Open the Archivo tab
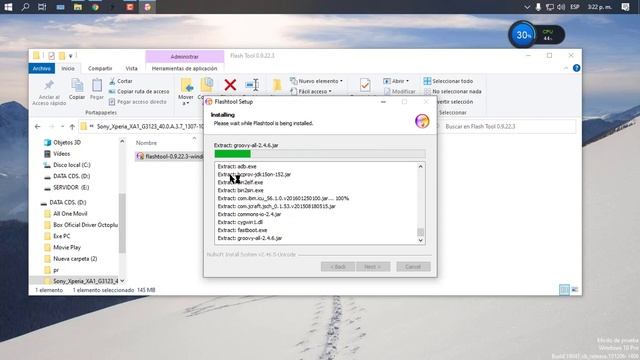Image resolution: width=640 pixels, height=360 pixels. [x=42, y=69]
